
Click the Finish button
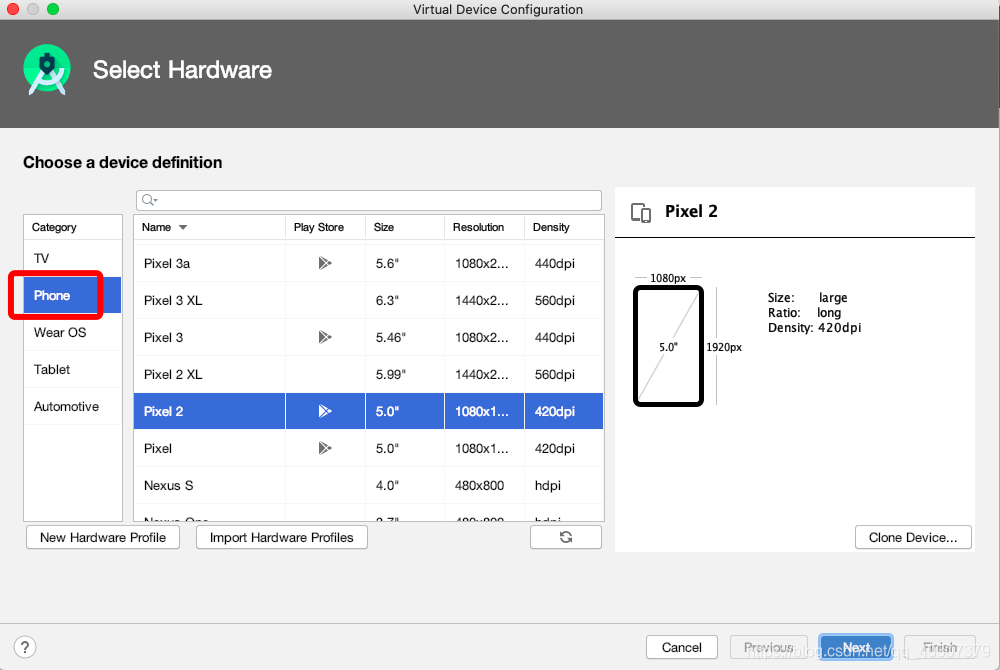click(939, 647)
